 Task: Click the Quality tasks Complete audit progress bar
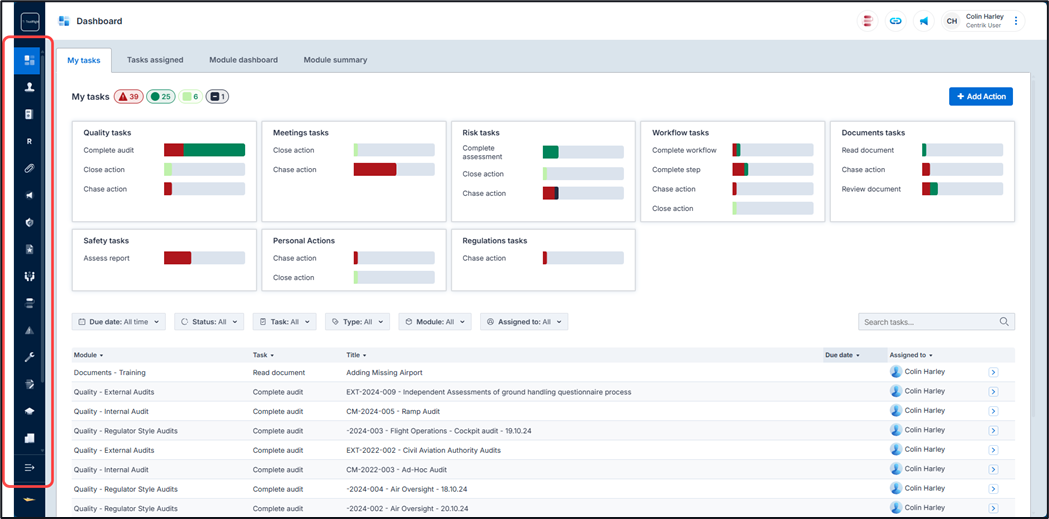click(x=204, y=150)
